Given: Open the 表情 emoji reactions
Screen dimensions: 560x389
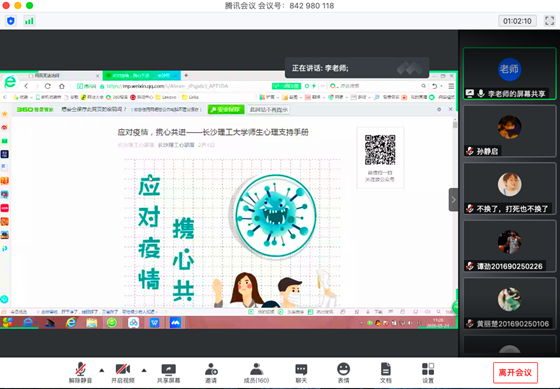Looking at the screenshot, I should [343, 373].
